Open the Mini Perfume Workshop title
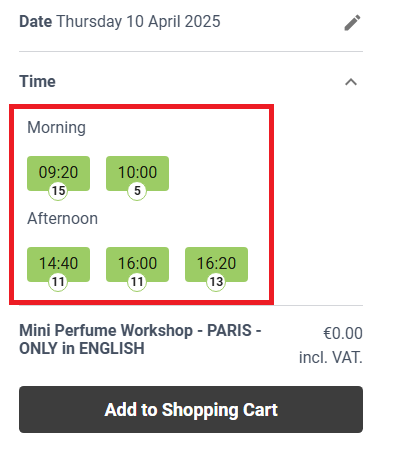Image resolution: width=397 pixels, height=450 pixels. pyautogui.click(x=140, y=340)
